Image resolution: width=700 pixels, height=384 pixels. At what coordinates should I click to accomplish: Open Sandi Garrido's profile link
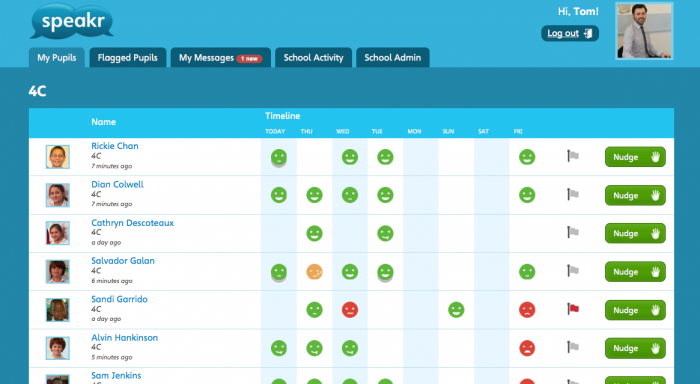119,299
